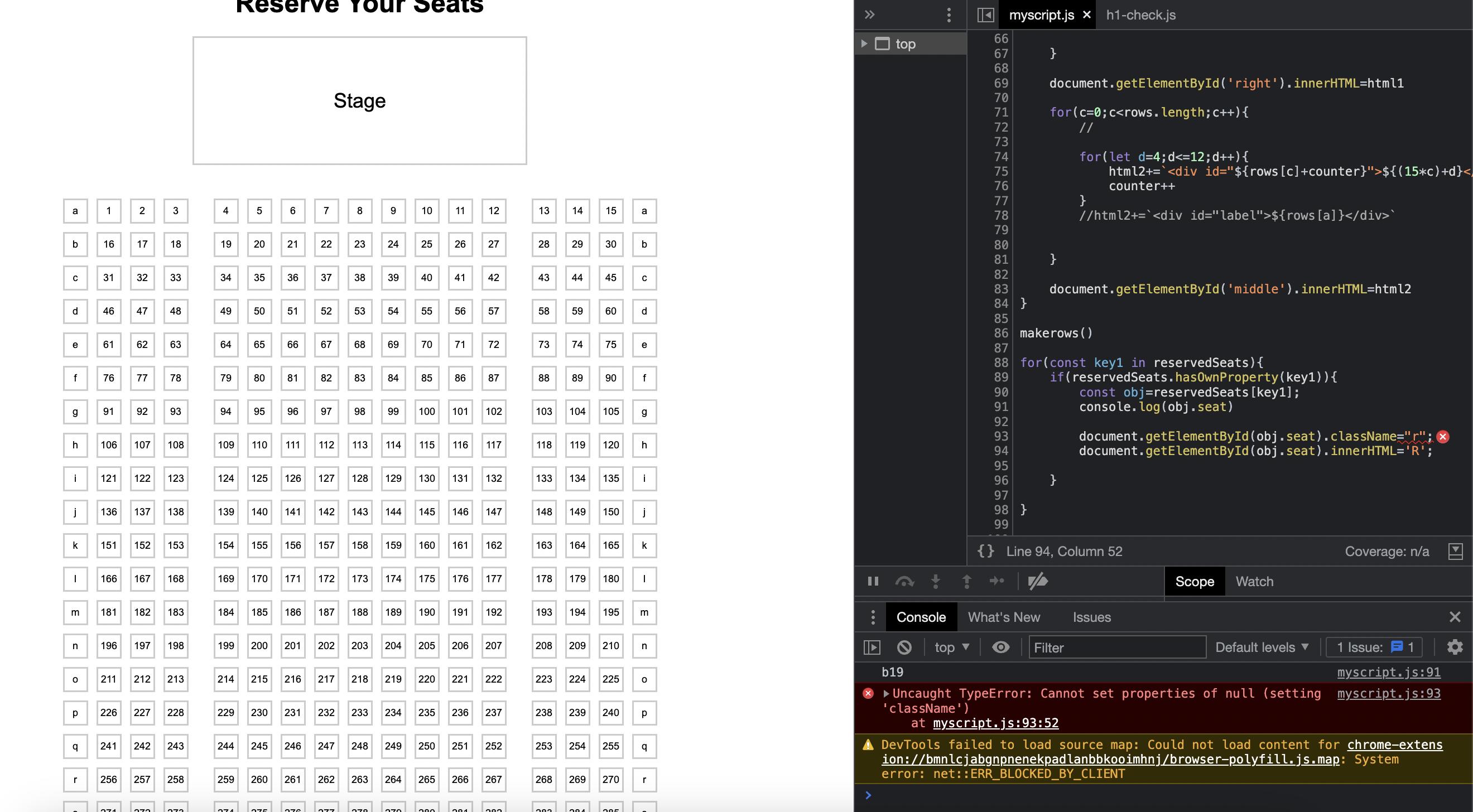The image size is (1473, 812).
Task: Switch to the h1-check.js tab
Action: point(1140,15)
